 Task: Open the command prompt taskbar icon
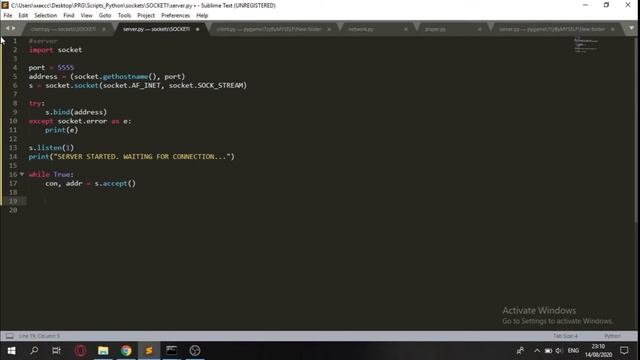tap(172, 351)
